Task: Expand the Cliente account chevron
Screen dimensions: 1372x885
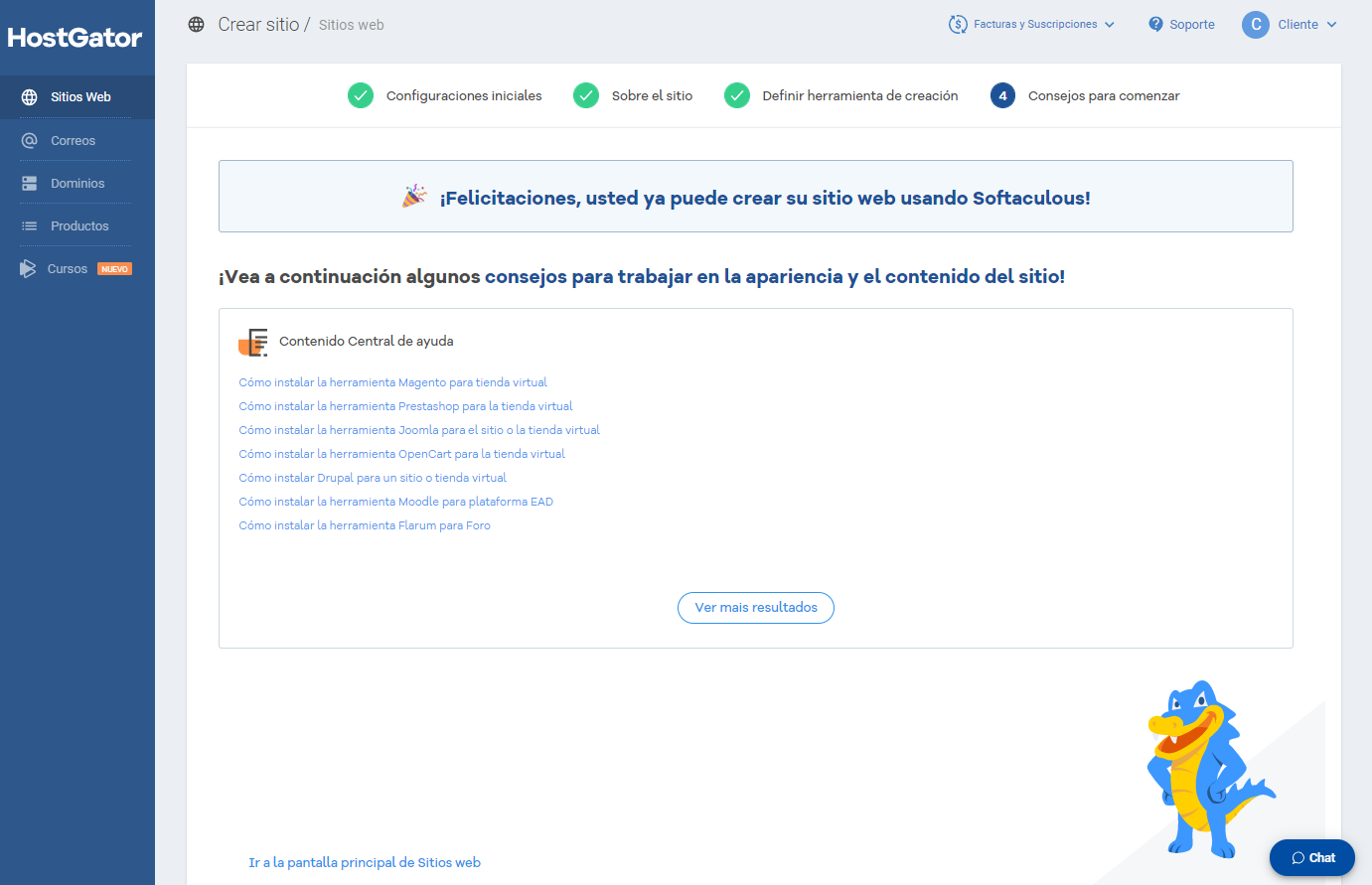Action: coord(1332,25)
